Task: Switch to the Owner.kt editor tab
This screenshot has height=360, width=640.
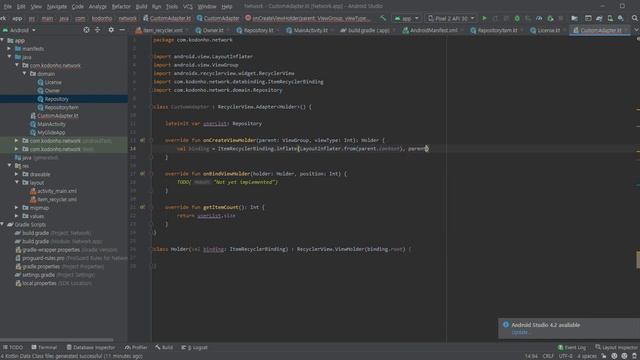Action: click(x=212, y=30)
